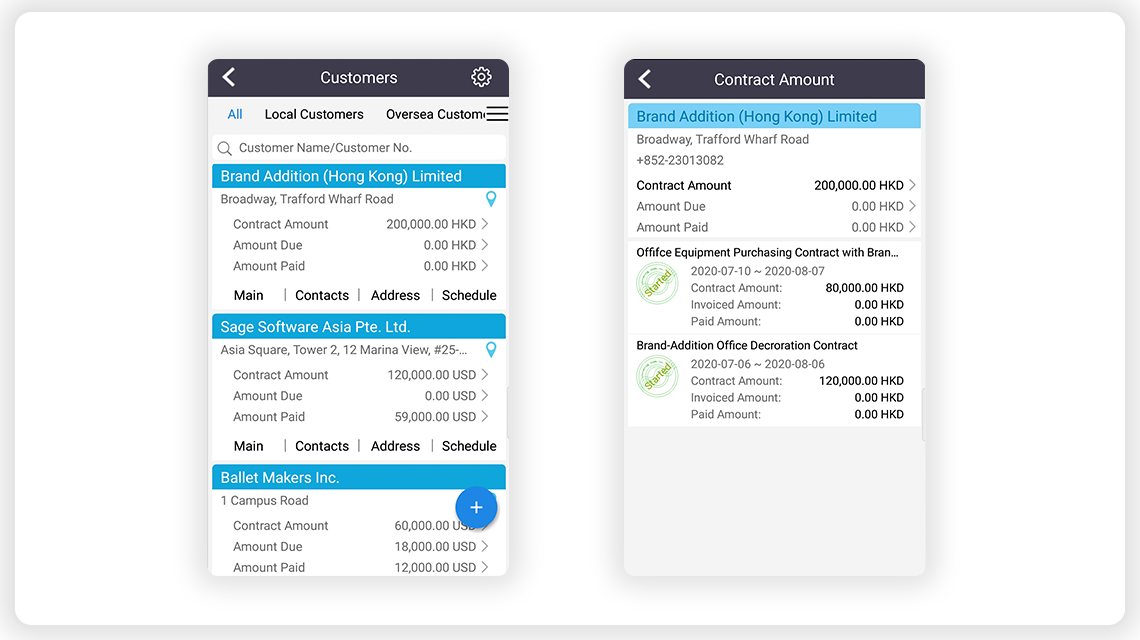Expand Ballet Makers Amount Paid 12,000.00 USD chevron
This screenshot has height=640, width=1140.
point(485,567)
